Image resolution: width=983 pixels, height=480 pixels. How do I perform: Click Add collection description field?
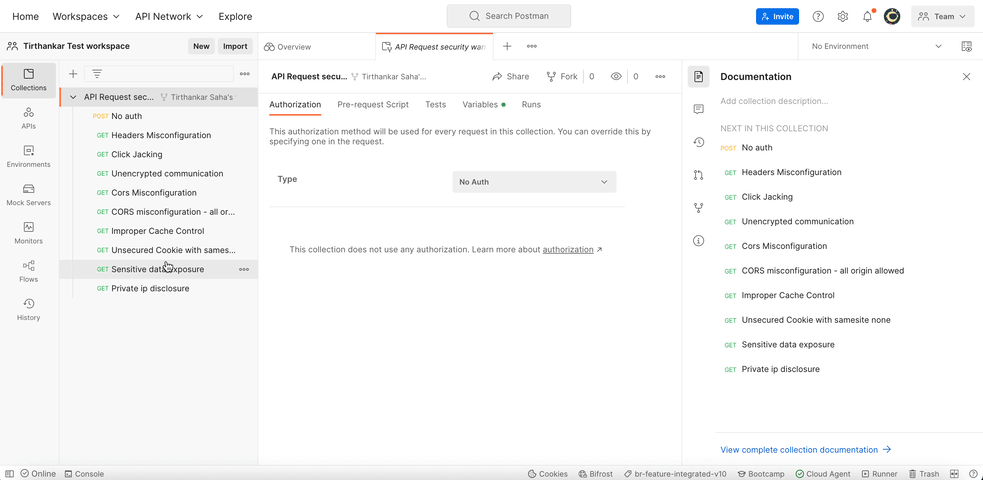[x=774, y=101]
